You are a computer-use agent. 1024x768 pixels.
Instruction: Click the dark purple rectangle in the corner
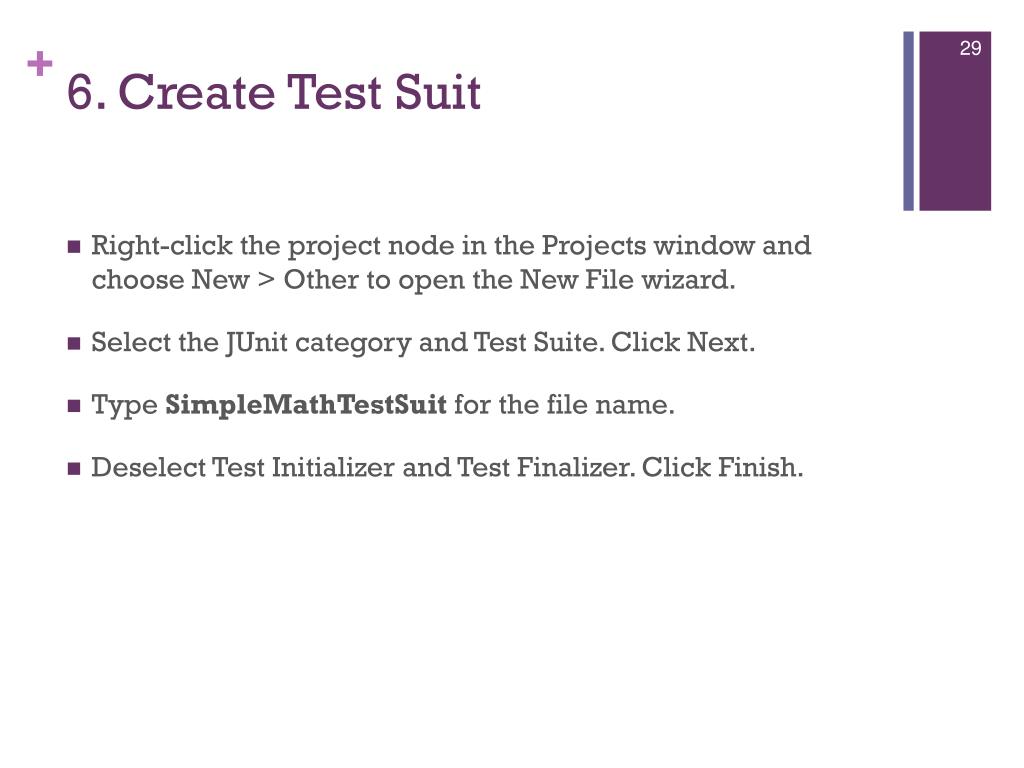click(955, 121)
